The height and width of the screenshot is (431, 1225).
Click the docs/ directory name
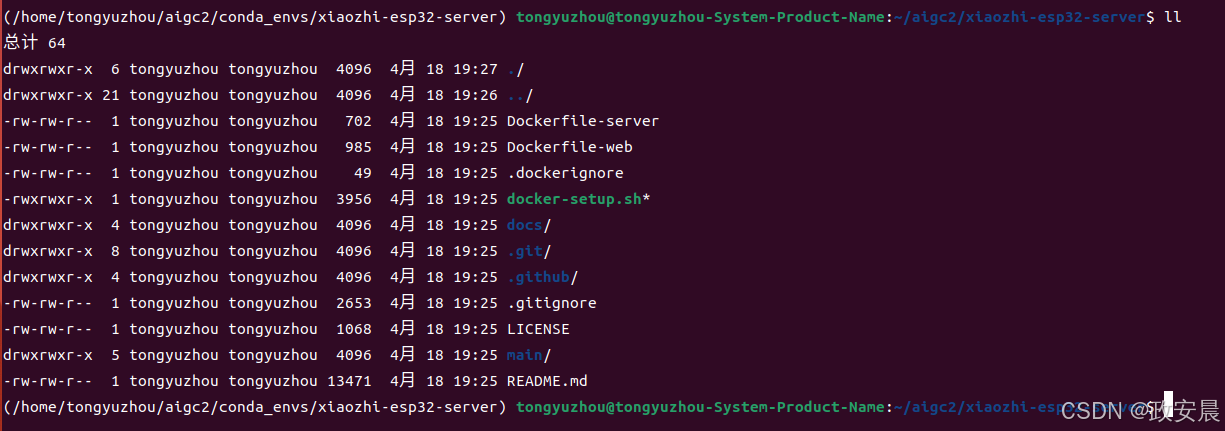click(x=529, y=225)
